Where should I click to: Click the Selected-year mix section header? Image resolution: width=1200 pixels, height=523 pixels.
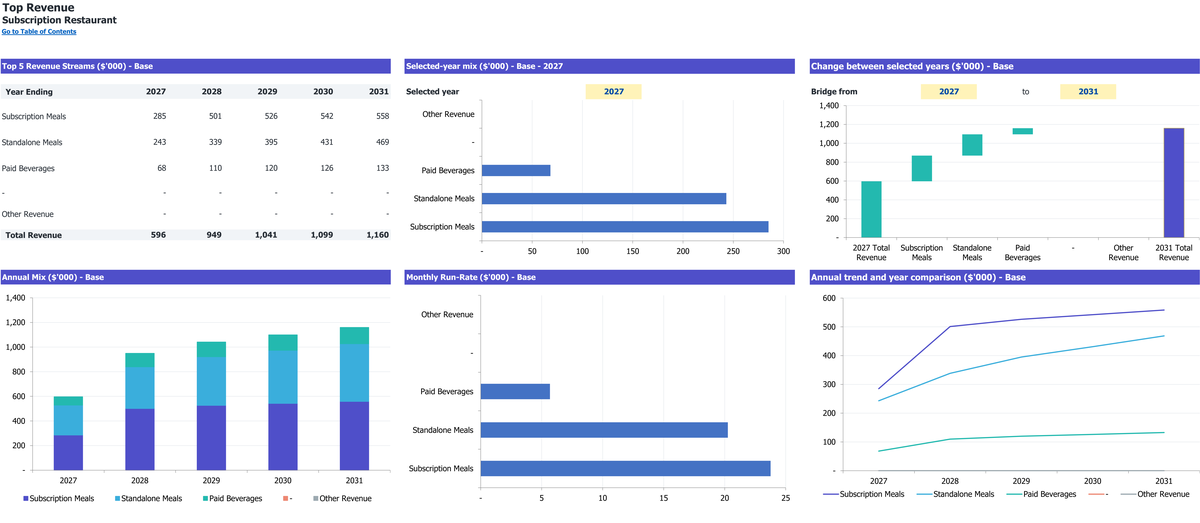(x=599, y=66)
